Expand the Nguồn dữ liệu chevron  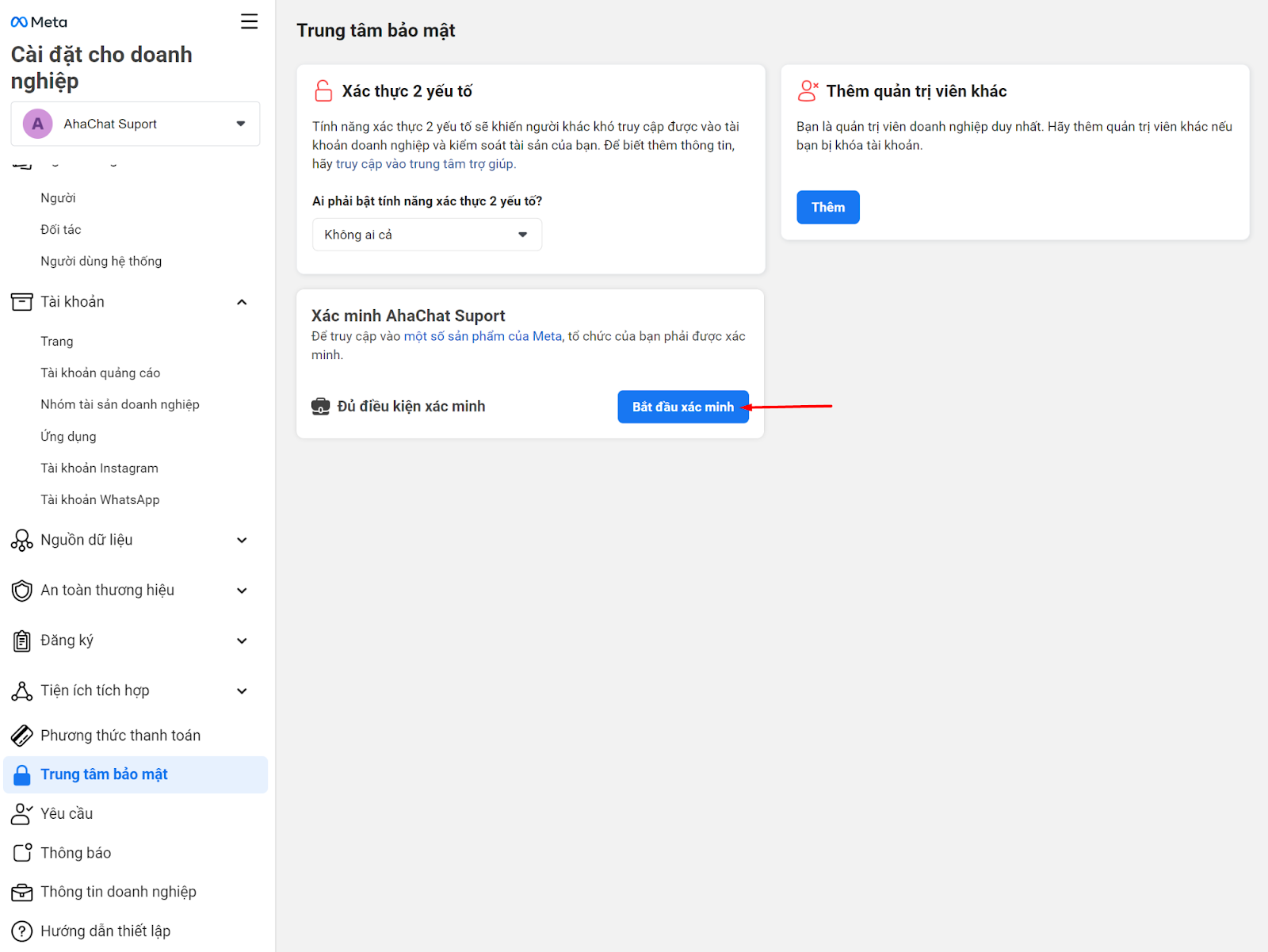click(242, 541)
